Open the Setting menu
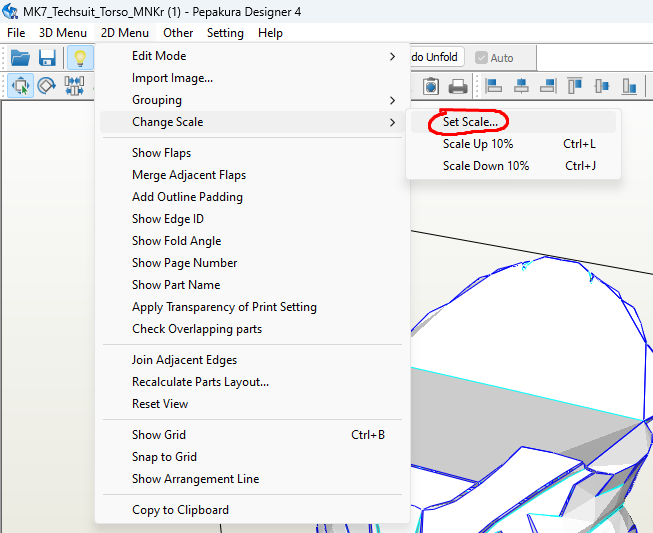 [x=225, y=33]
